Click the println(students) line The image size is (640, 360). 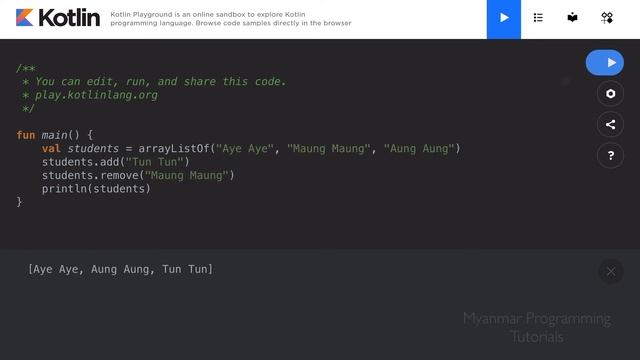pos(96,189)
